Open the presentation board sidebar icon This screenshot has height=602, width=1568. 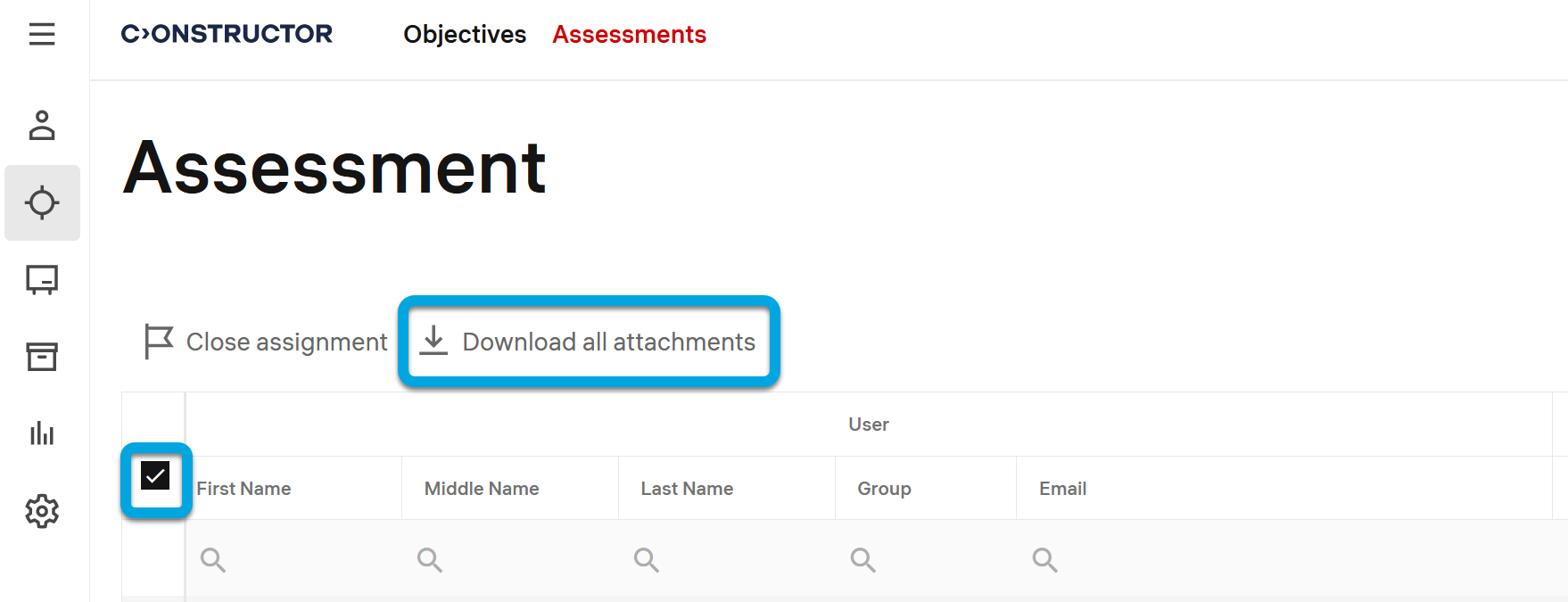coord(42,280)
